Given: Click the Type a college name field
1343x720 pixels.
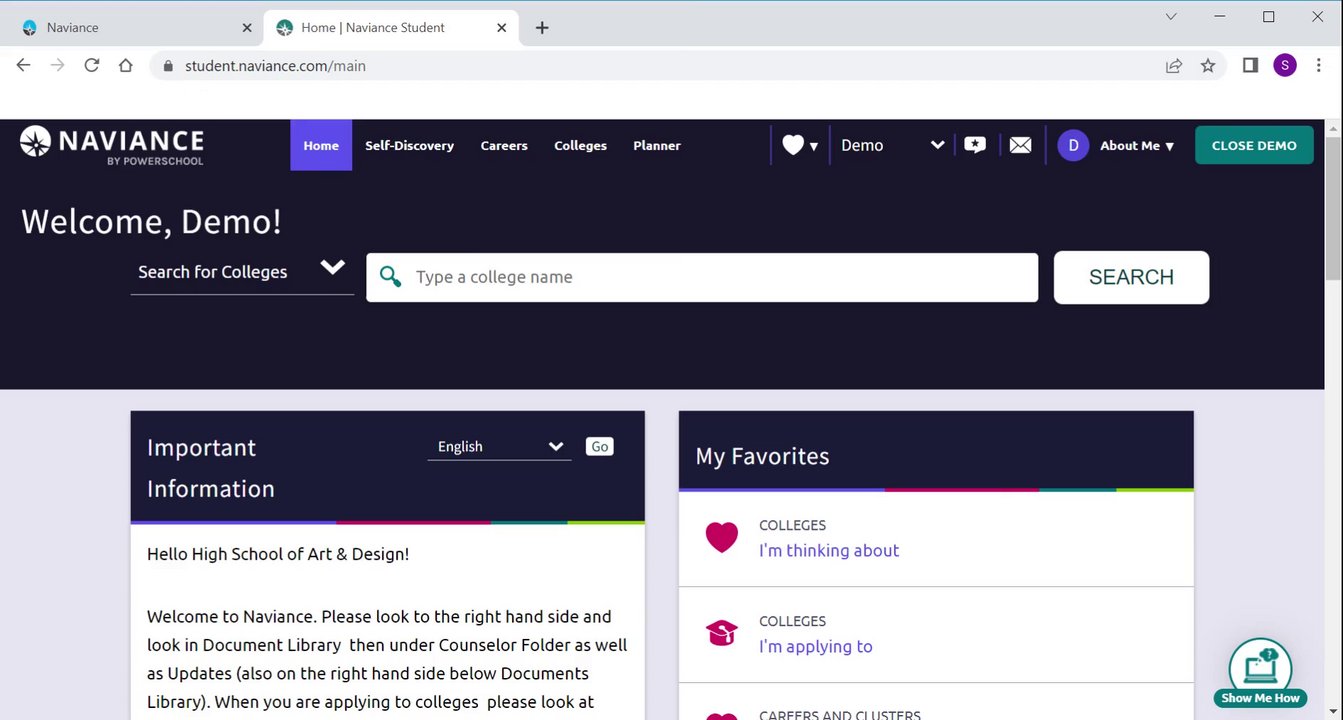Looking at the screenshot, I should [x=702, y=277].
